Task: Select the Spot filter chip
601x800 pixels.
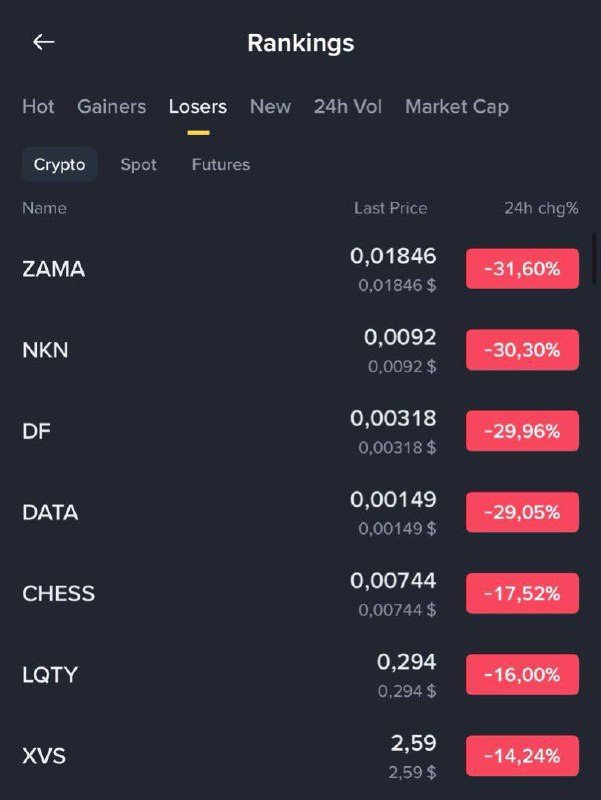Action: pyautogui.click(x=138, y=164)
